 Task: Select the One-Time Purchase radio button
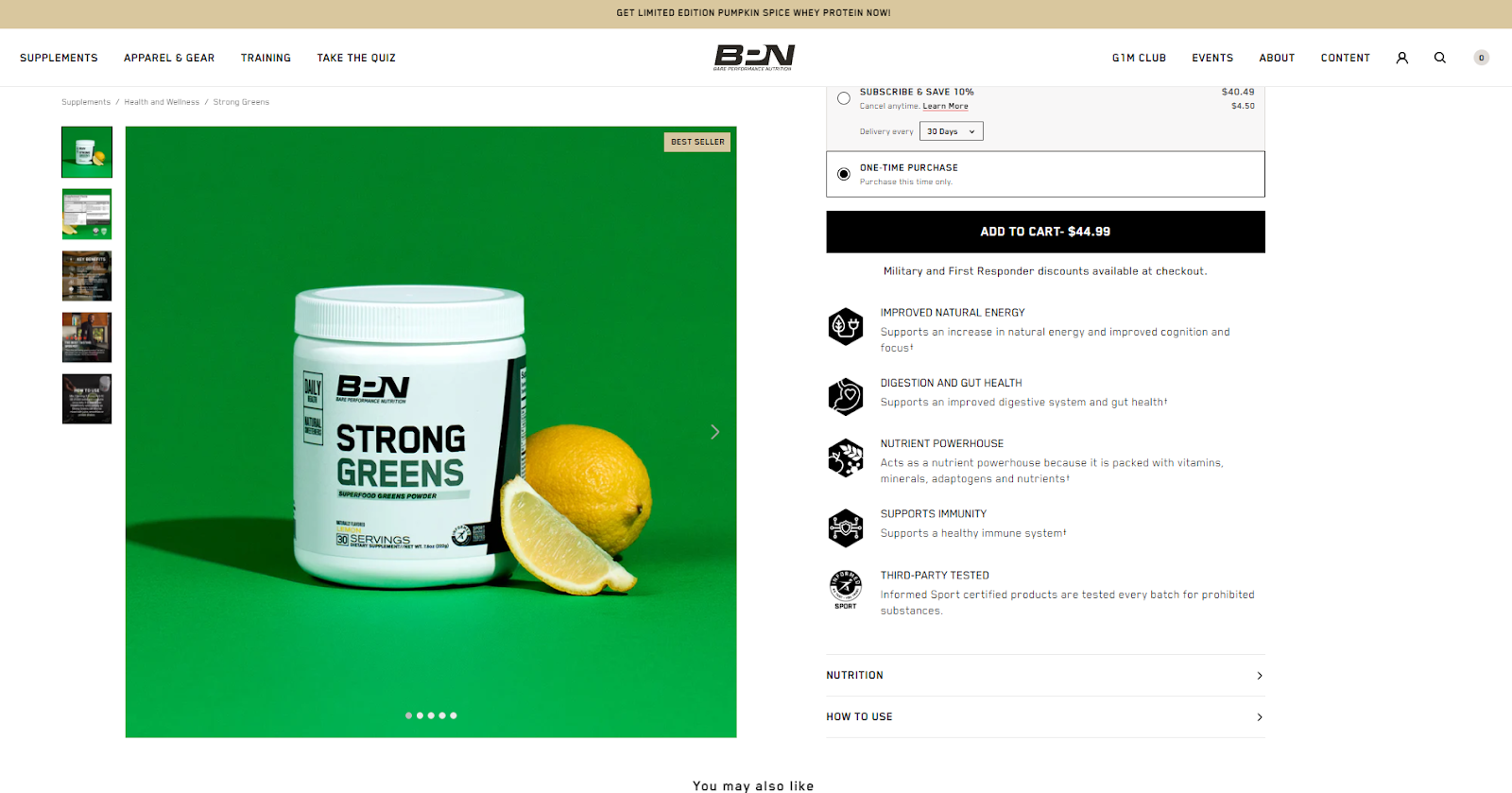tap(844, 174)
